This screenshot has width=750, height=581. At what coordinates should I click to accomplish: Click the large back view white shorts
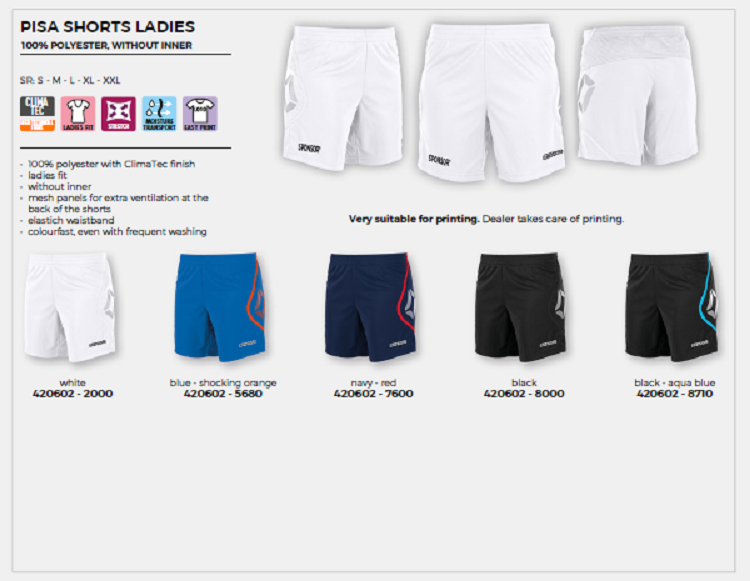coord(638,95)
